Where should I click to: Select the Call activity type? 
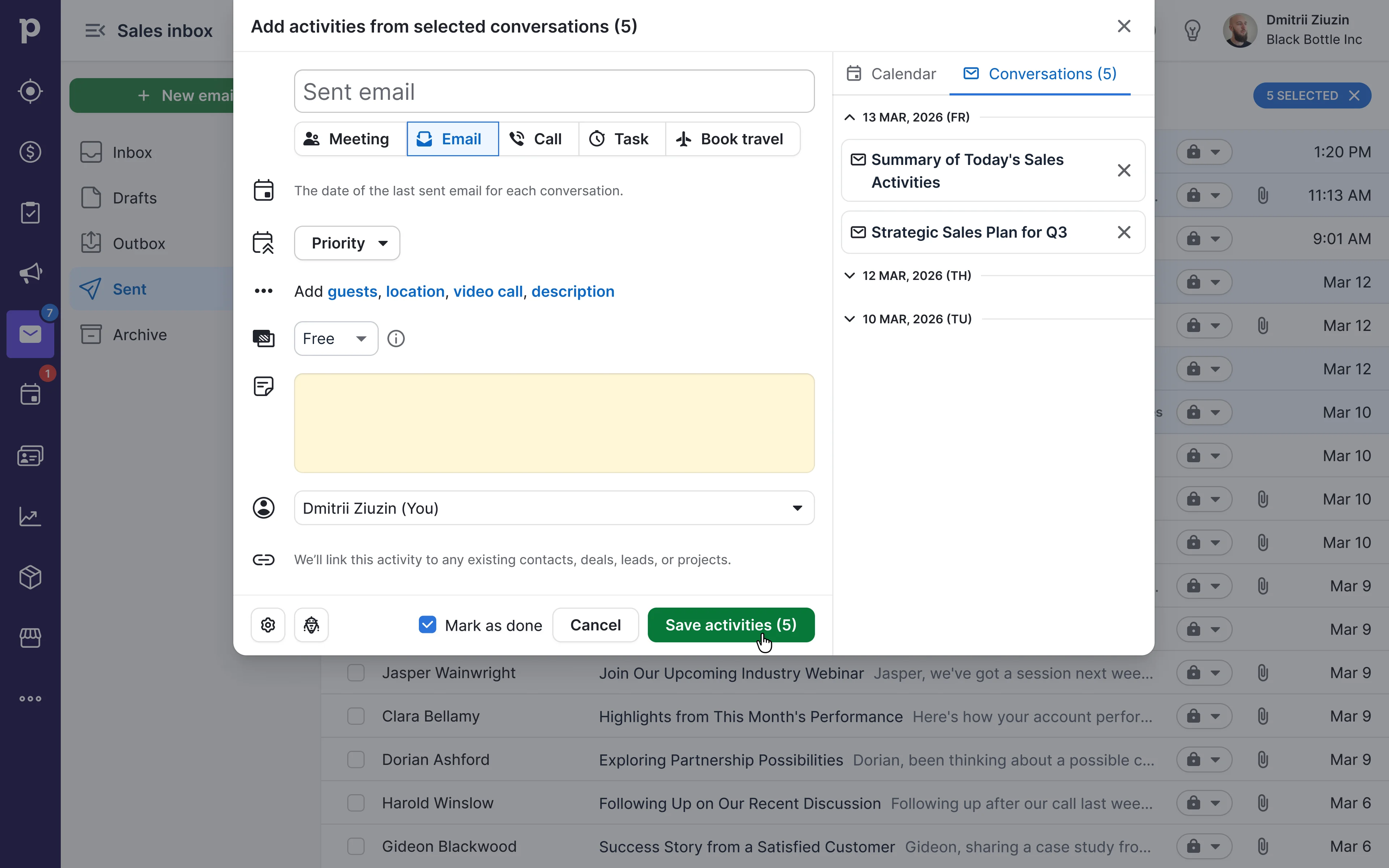(538, 139)
